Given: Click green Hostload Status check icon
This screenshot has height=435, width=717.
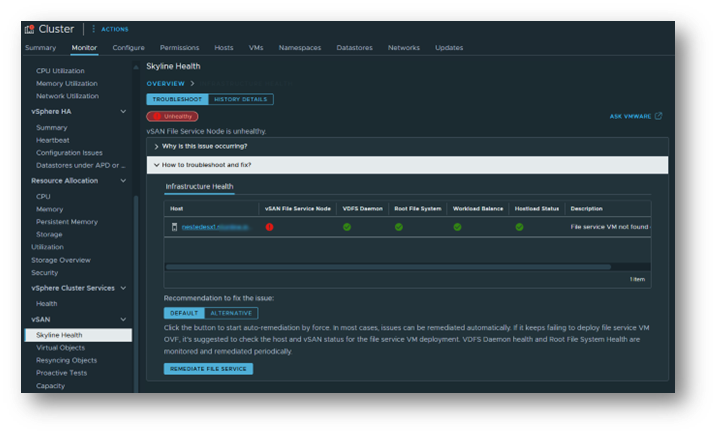Looking at the screenshot, I should 519,227.
